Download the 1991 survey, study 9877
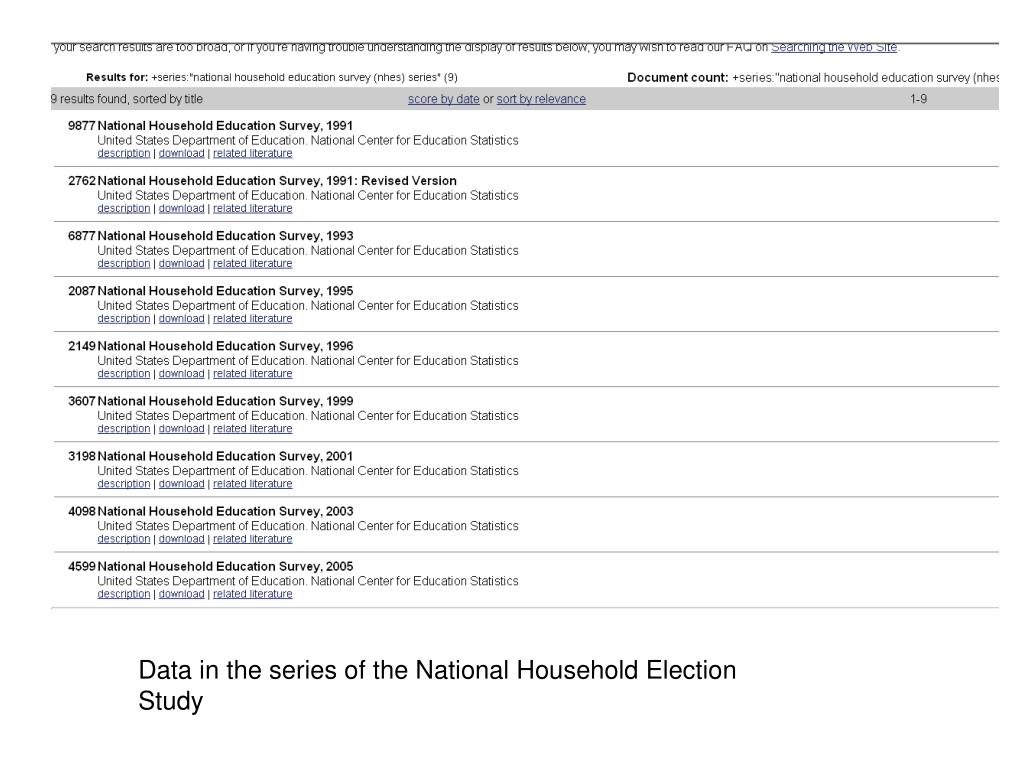The image size is (1024, 768). [x=182, y=153]
